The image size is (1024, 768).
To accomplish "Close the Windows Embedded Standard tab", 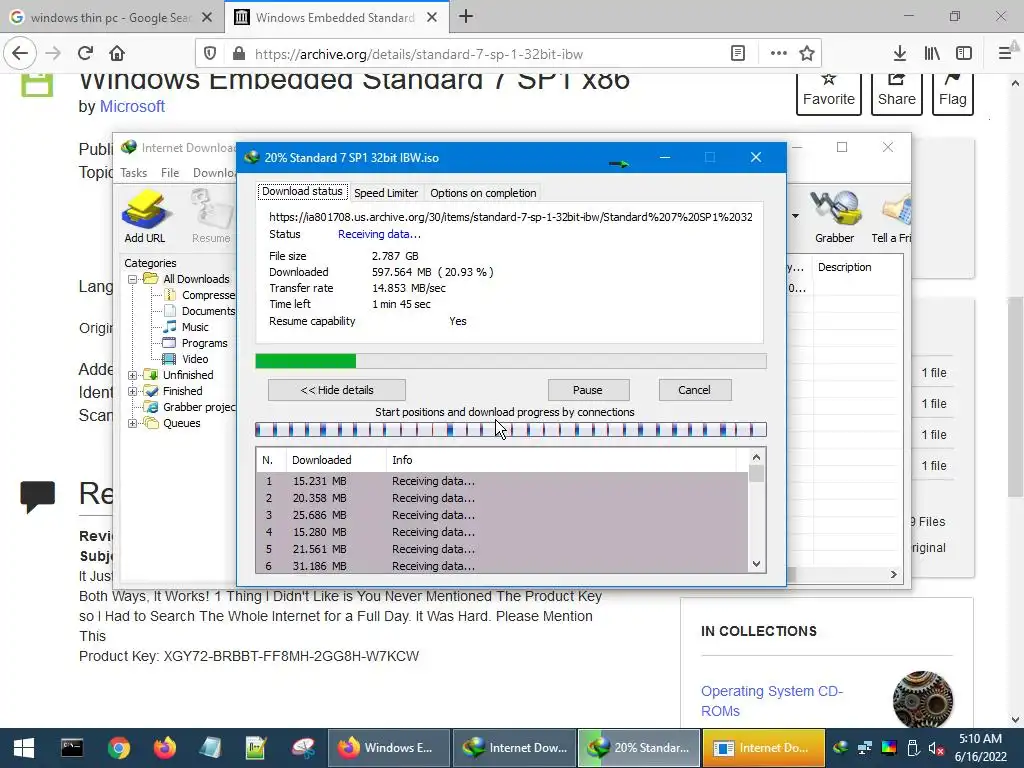I will pyautogui.click(x=432, y=18).
